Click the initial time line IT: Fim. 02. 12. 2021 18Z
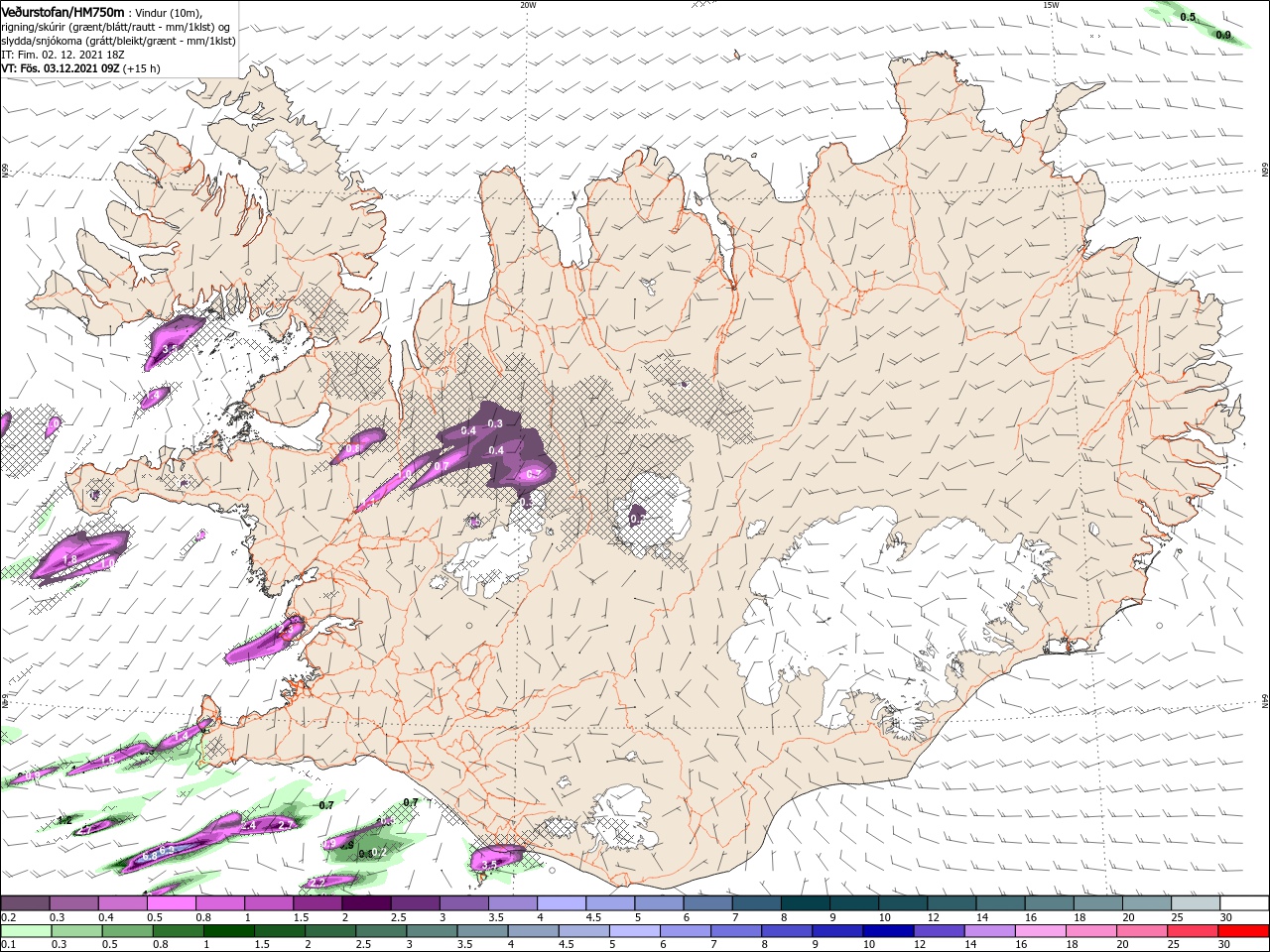Image resolution: width=1270 pixels, height=952 pixels. (63, 55)
